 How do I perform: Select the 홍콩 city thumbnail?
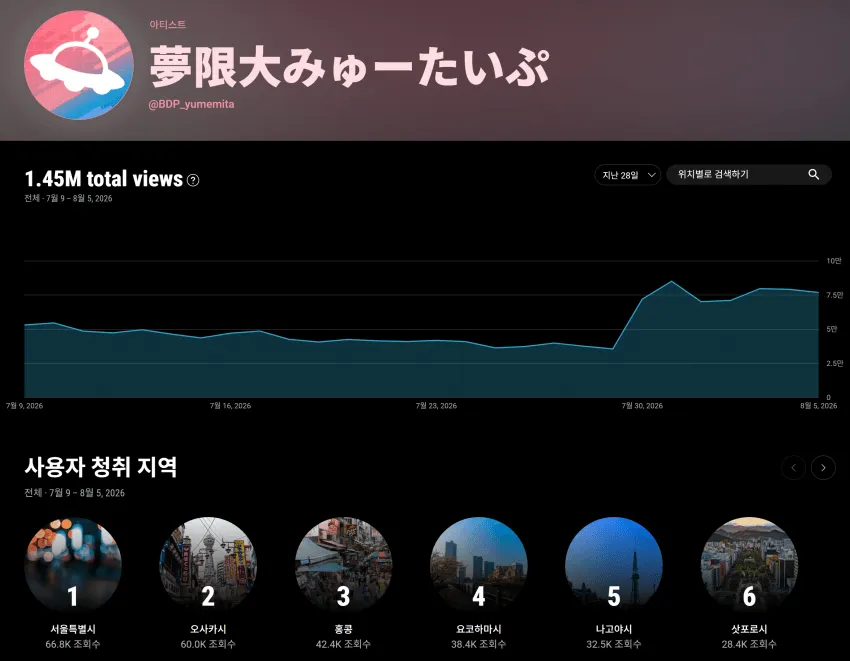[343, 565]
